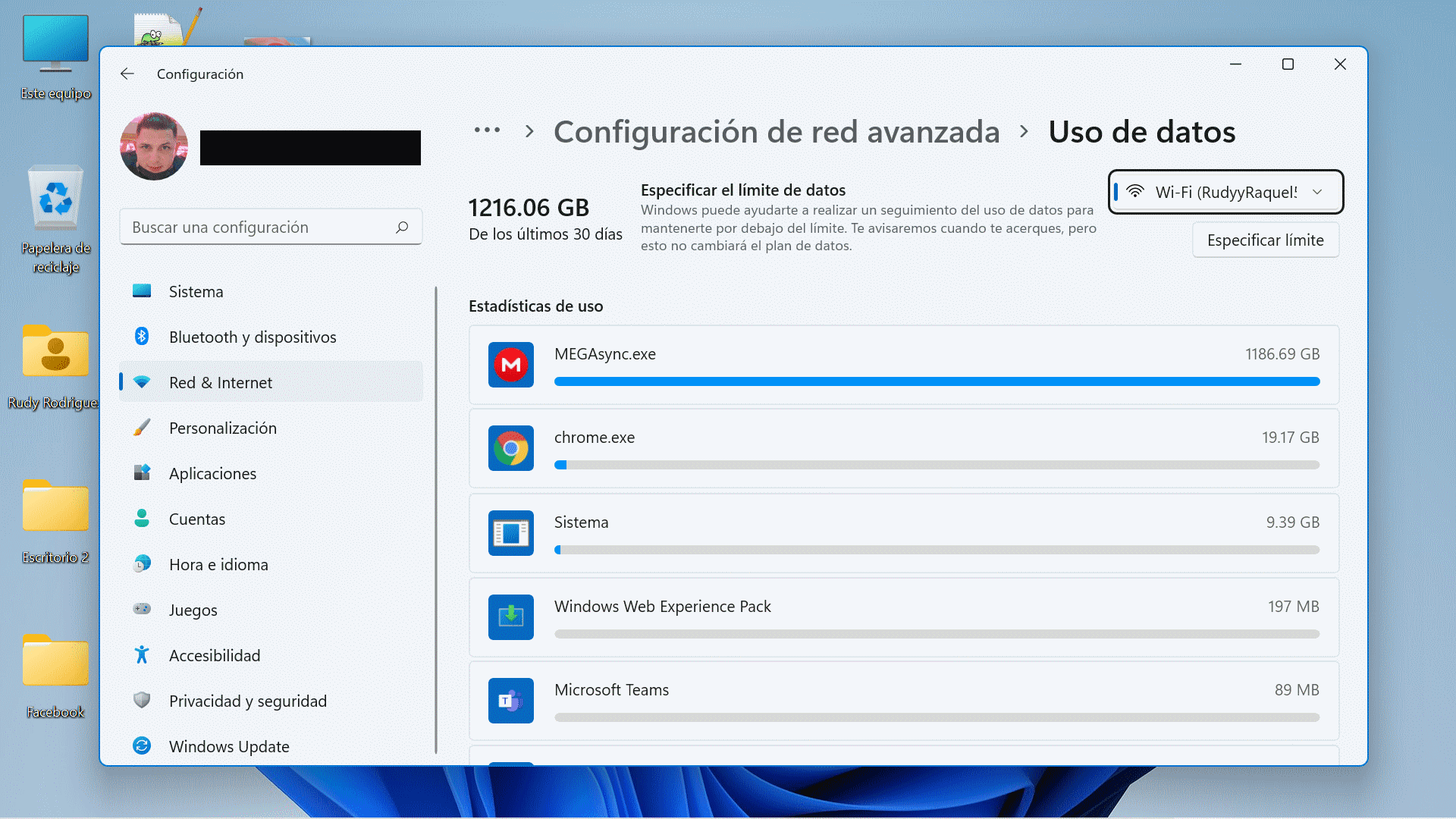Open Aplicaciones category
This screenshot has height=819, width=1456.
(271, 473)
